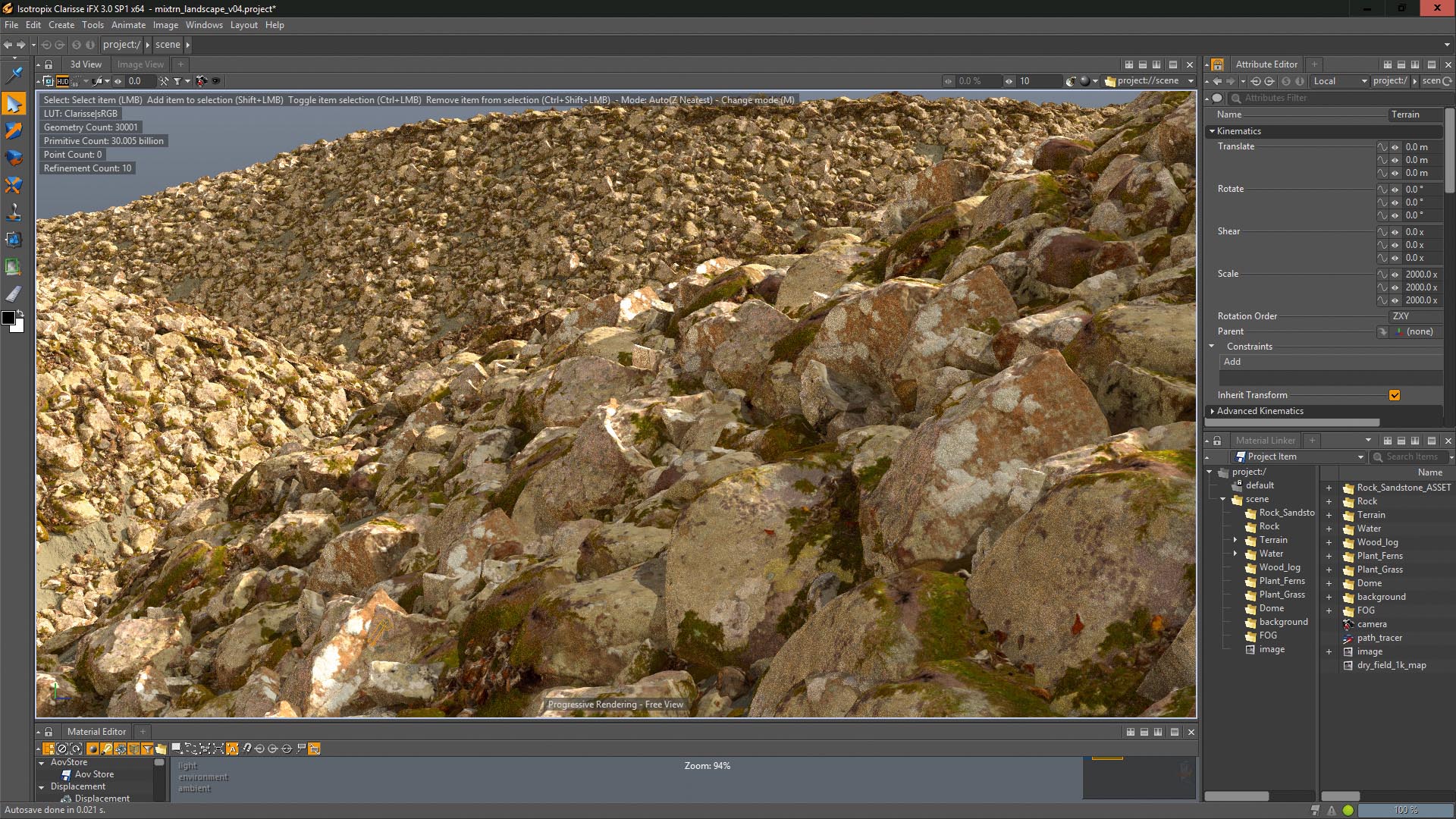1456x819 pixels.
Task: Click the green status indicator in status bar
Action: pyautogui.click(x=1348, y=810)
